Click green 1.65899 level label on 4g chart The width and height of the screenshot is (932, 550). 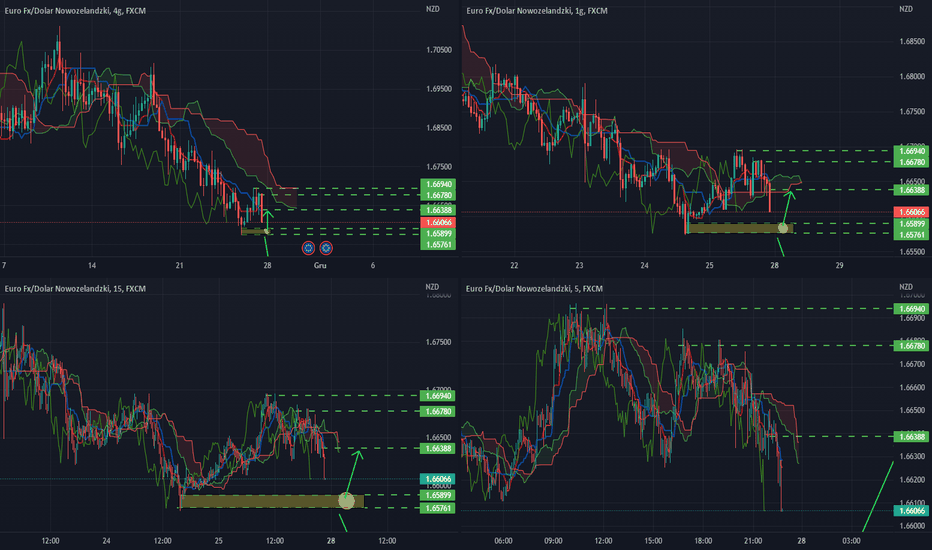tap(437, 234)
